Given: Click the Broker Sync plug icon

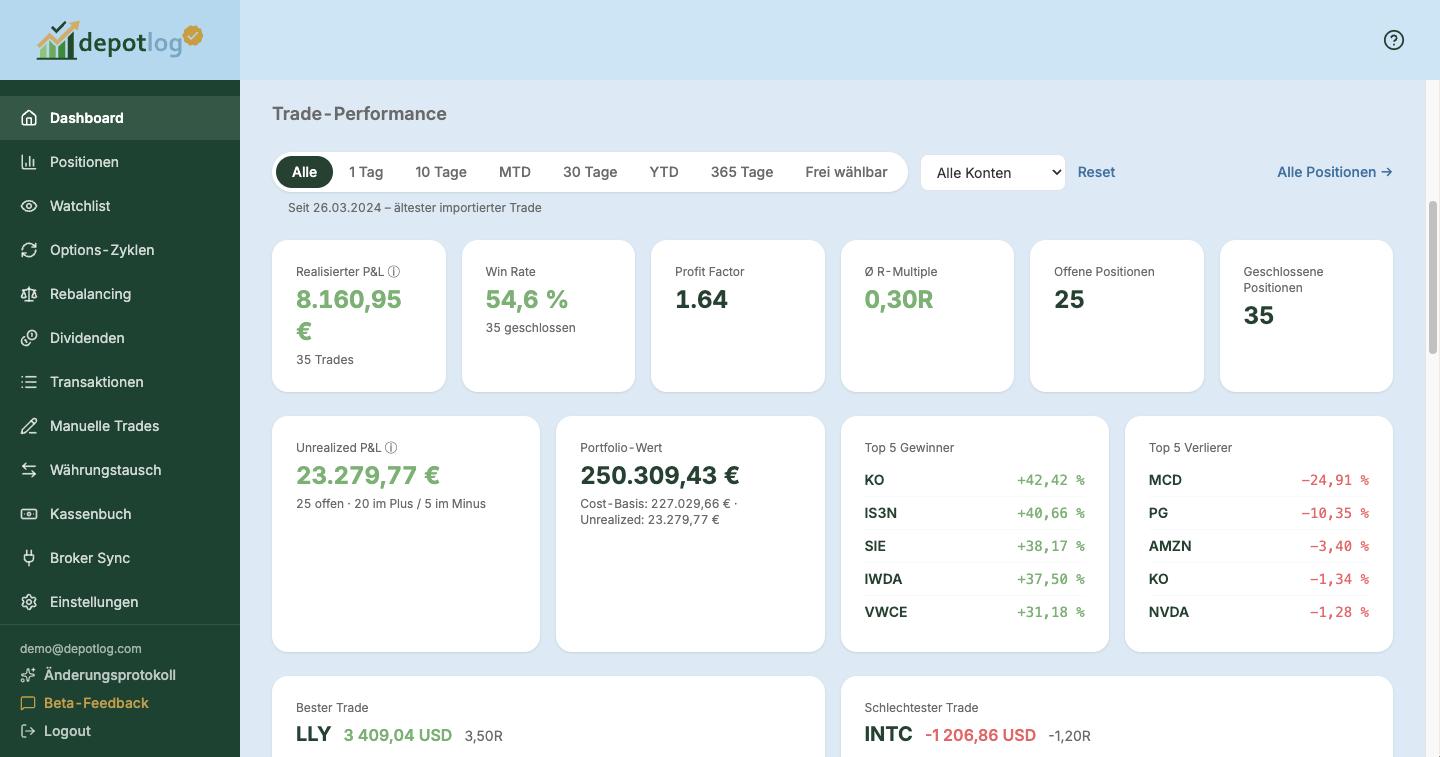Looking at the screenshot, I should point(29,558).
